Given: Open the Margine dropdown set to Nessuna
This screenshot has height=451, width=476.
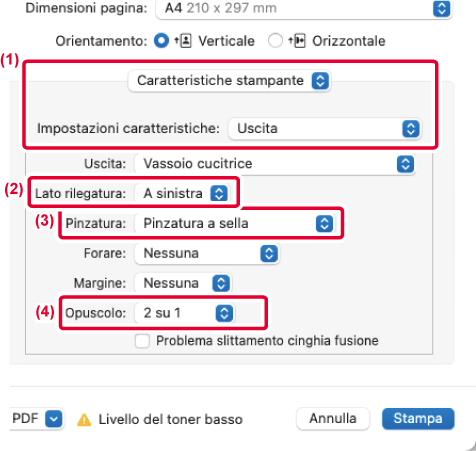Looking at the screenshot, I should point(183,283).
